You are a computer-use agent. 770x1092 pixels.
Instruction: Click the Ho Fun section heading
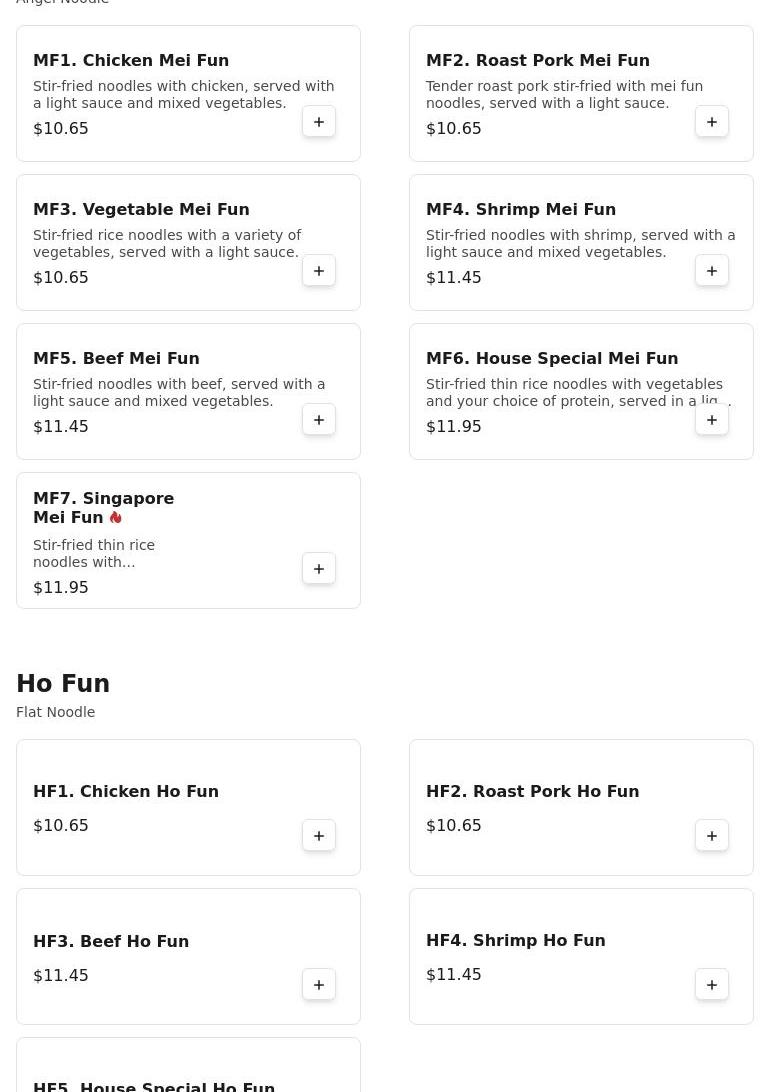63,684
